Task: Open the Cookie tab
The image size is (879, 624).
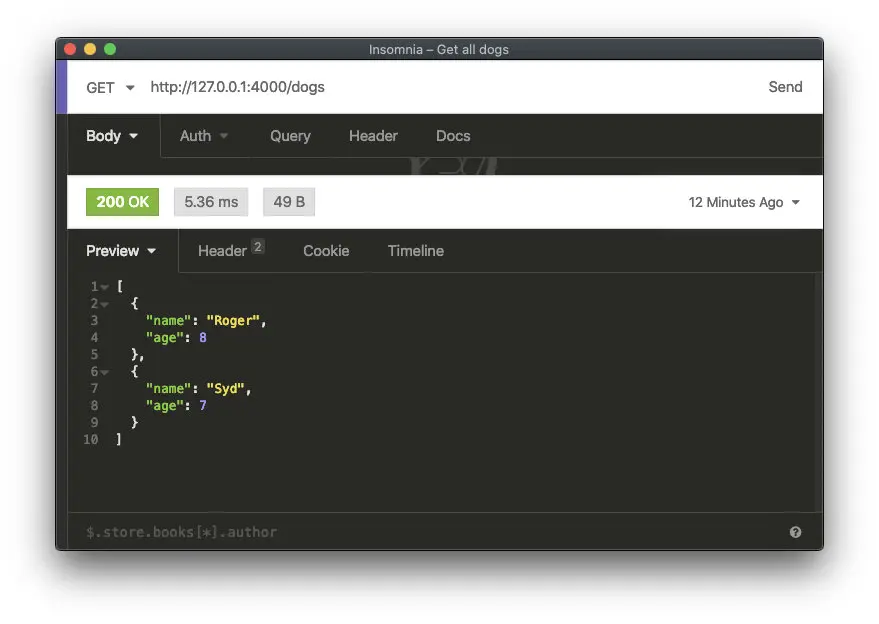Action: pyautogui.click(x=326, y=251)
